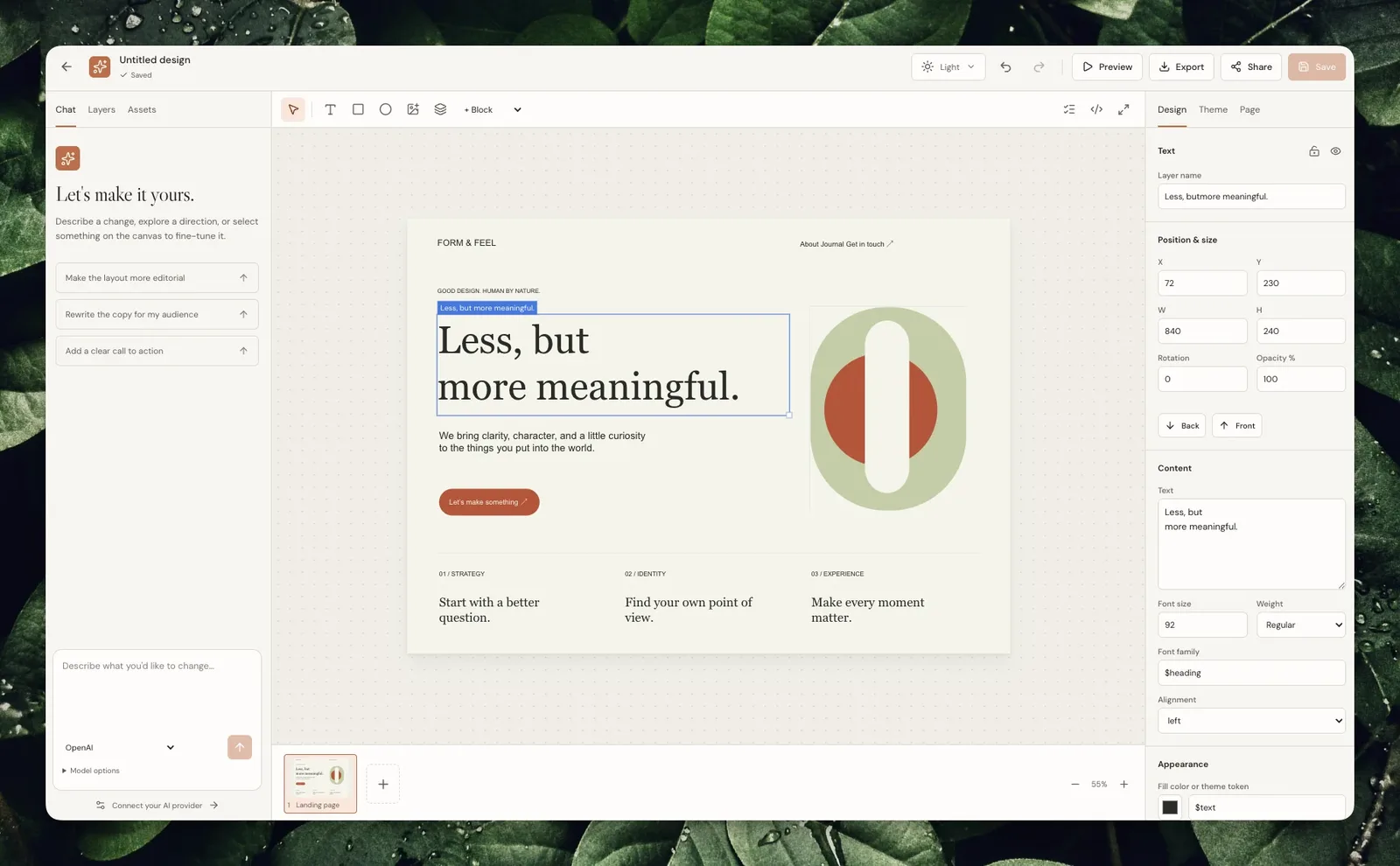Screen dimensions: 1400x866
Task: Undo the last change
Action: pos(1005,66)
